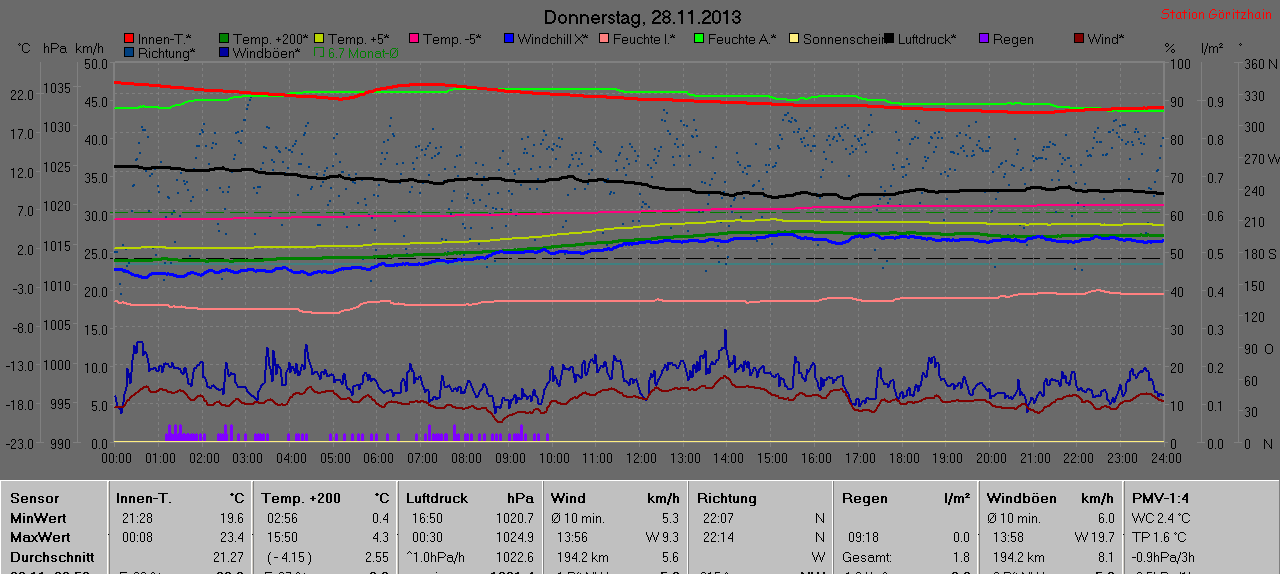The width and height of the screenshot is (1280, 574).
Task: Select the Temp. +200* legend label
Action: pos(271,39)
